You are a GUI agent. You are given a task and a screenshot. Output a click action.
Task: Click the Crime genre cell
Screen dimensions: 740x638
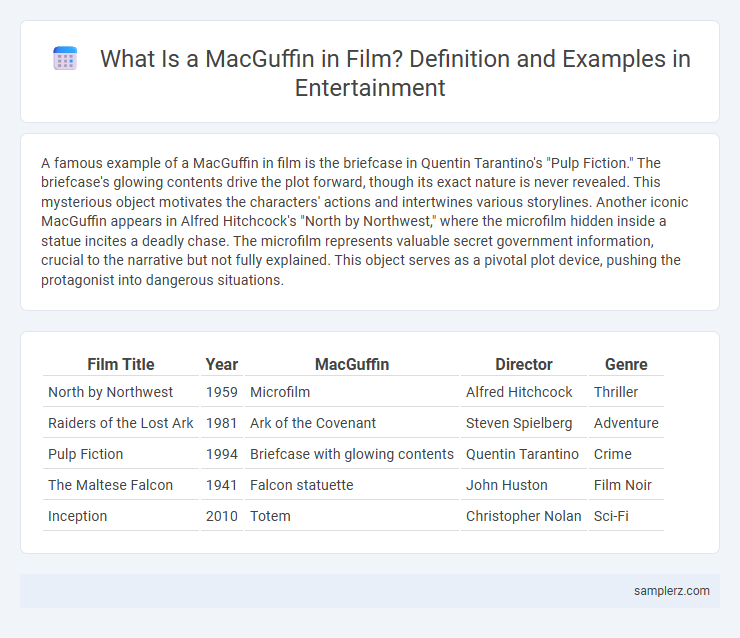pos(626,454)
